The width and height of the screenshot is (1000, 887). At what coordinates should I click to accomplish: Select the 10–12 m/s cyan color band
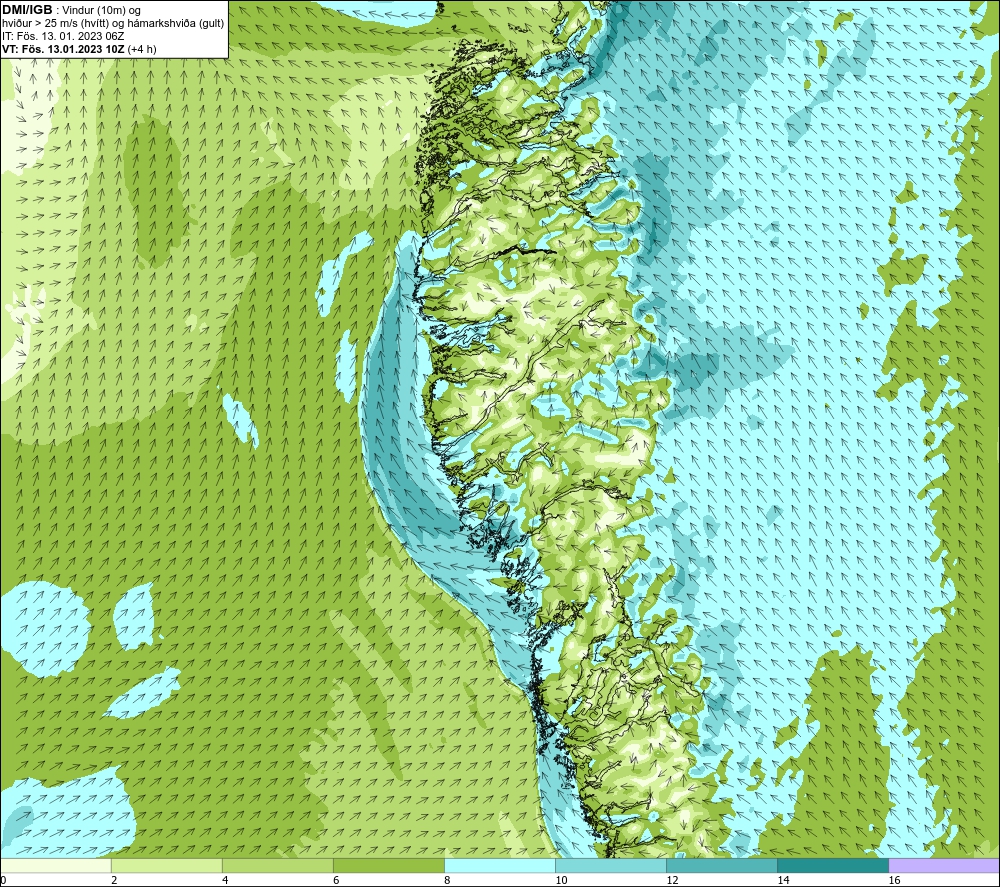[611, 865]
